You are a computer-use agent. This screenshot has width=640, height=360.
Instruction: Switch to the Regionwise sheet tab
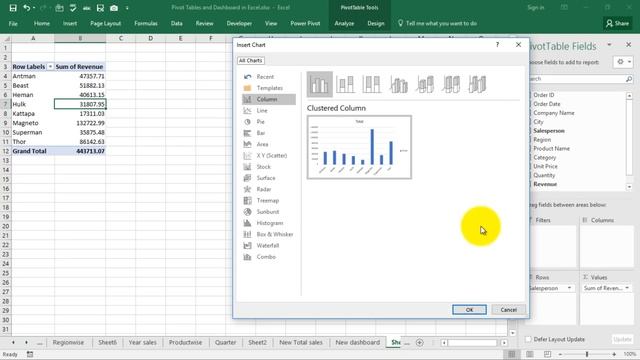(68, 342)
